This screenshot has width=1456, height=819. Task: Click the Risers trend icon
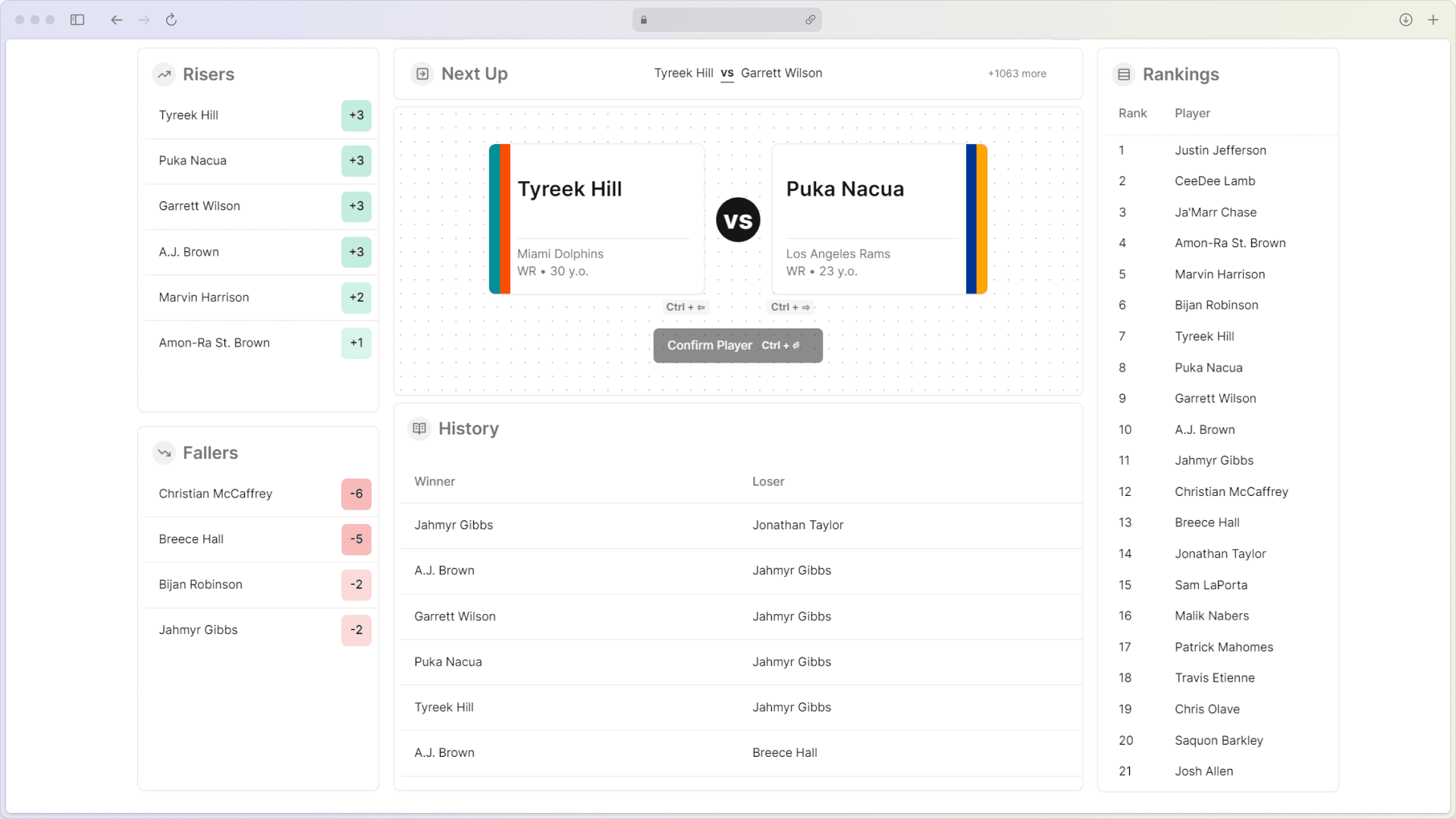click(x=163, y=74)
